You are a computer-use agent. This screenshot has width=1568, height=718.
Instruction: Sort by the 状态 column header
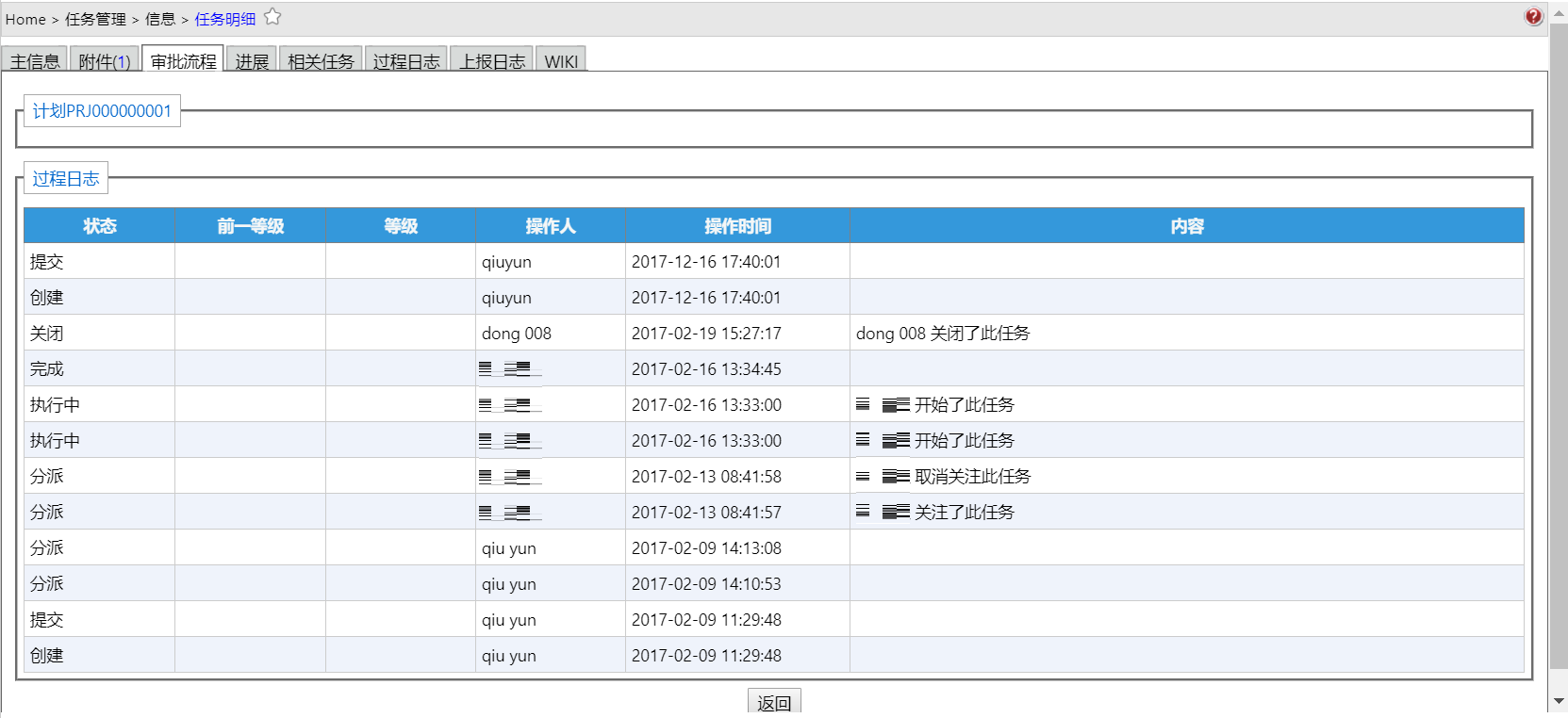(x=100, y=226)
